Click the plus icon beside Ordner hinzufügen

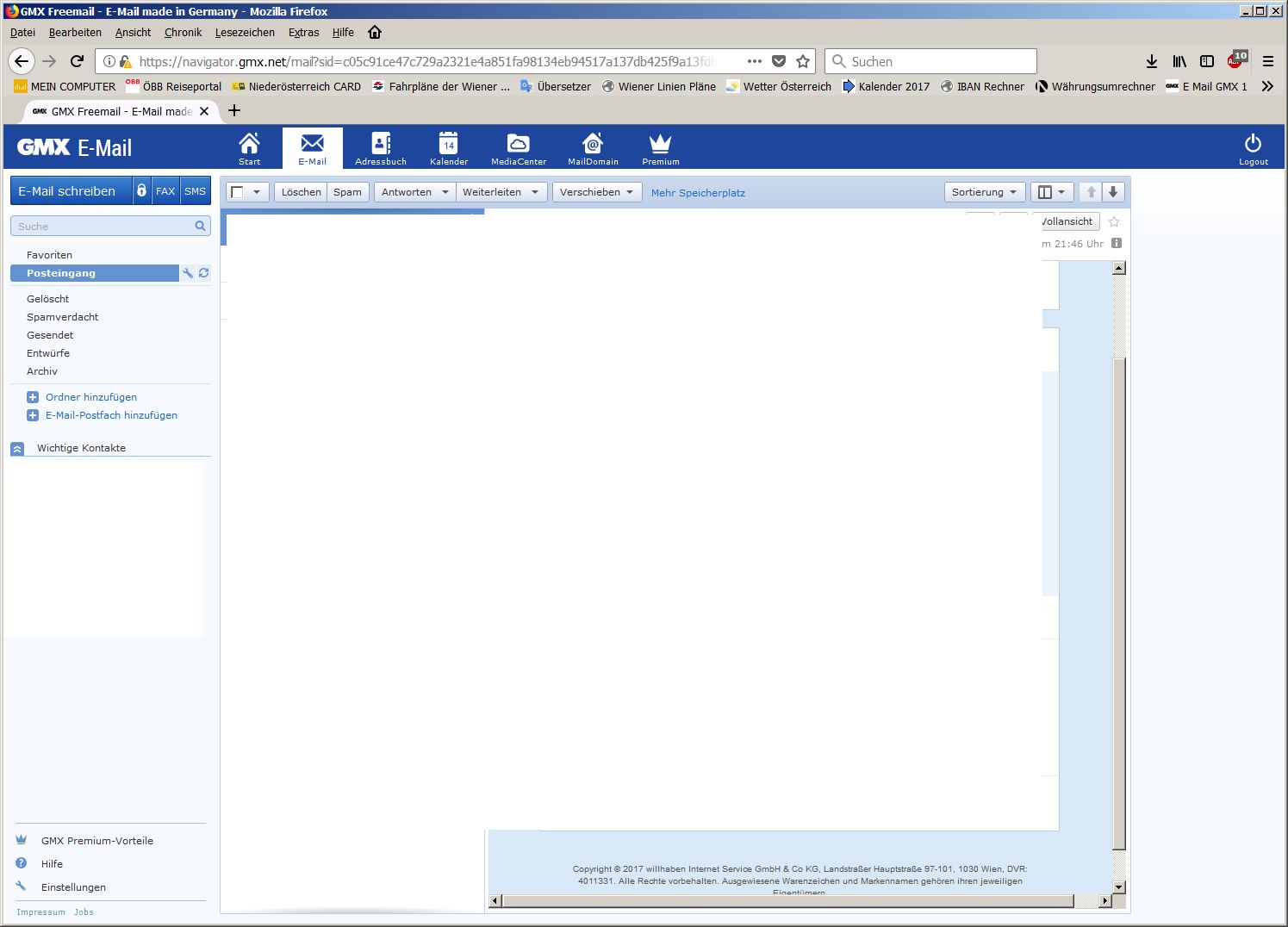click(x=33, y=397)
